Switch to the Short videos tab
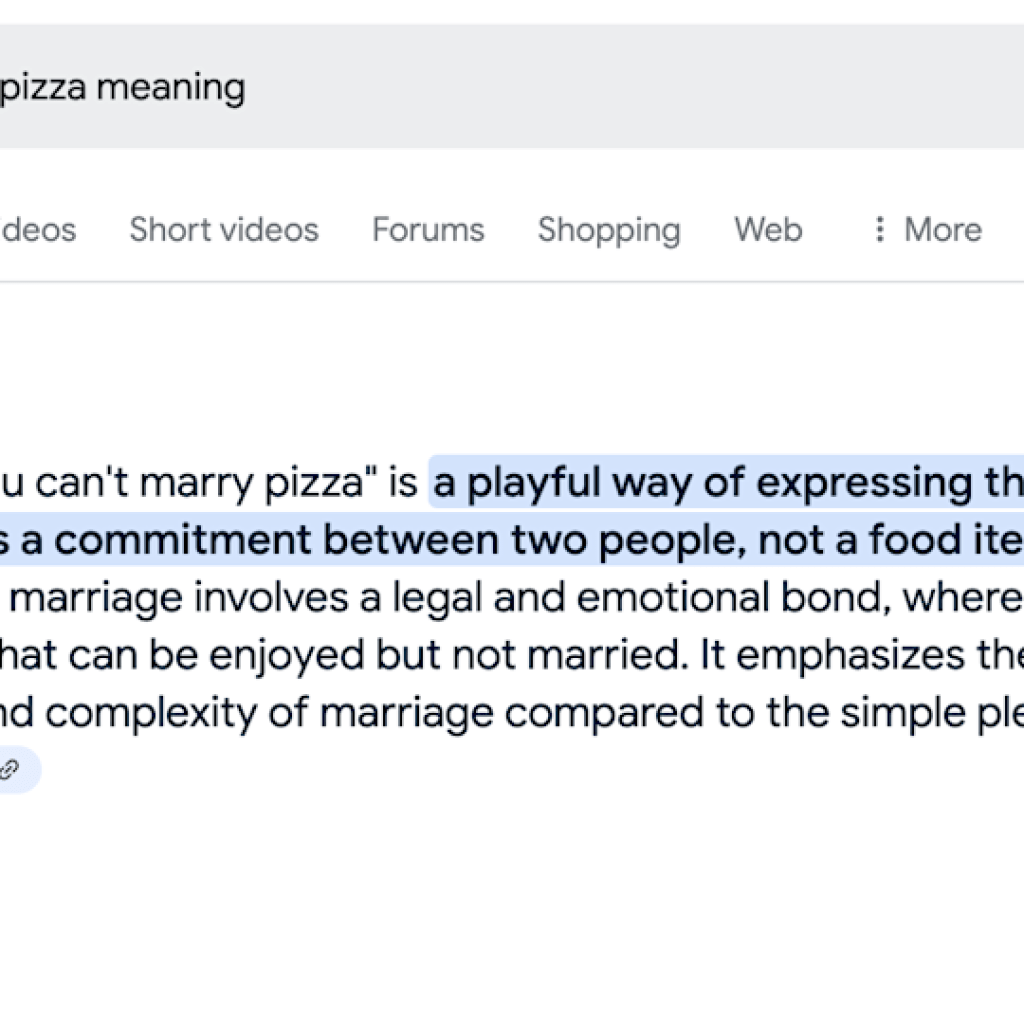This screenshot has width=1024, height=1024. (x=223, y=230)
